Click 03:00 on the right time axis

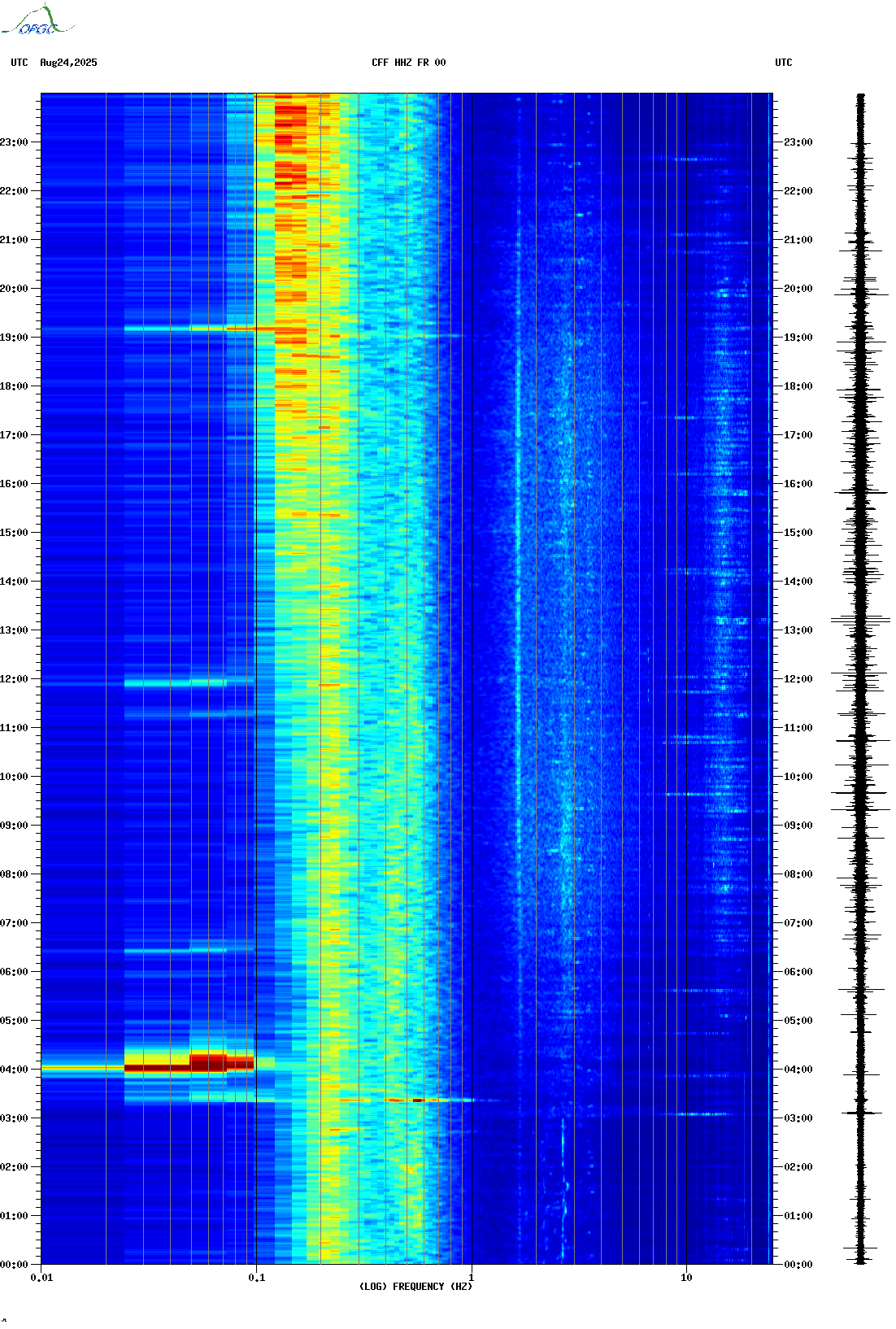[x=798, y=1118]
